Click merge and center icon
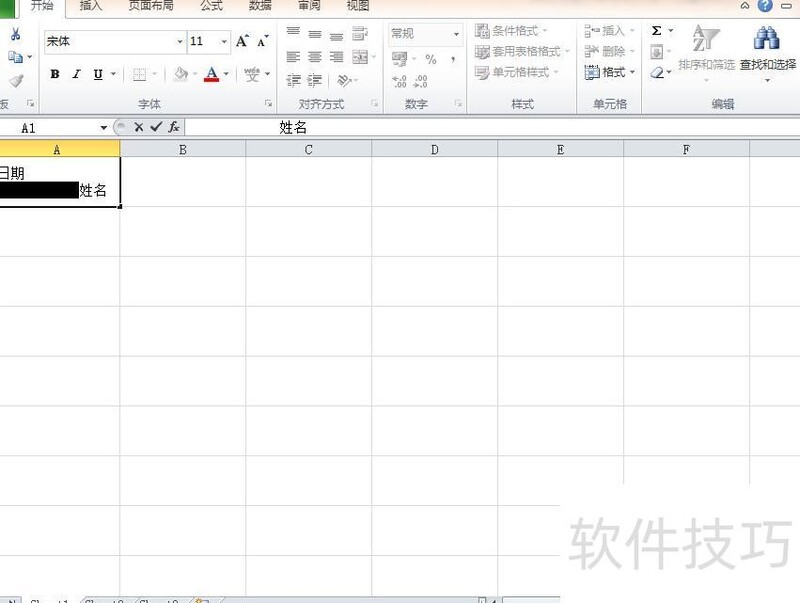The image size is (800, 603). [360, 57]
